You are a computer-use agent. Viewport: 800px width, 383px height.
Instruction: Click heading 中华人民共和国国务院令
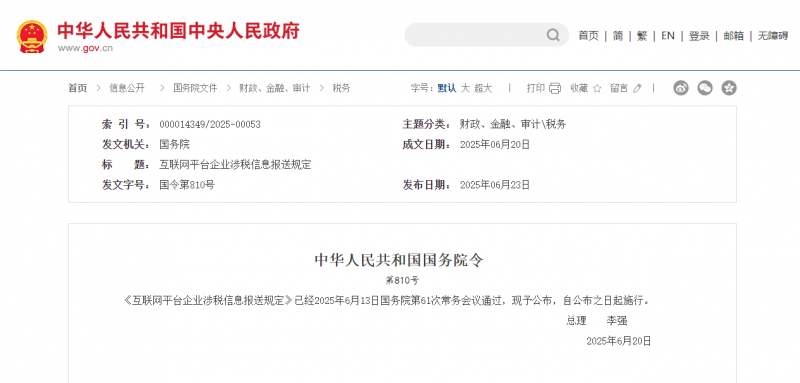pos(398,261)
